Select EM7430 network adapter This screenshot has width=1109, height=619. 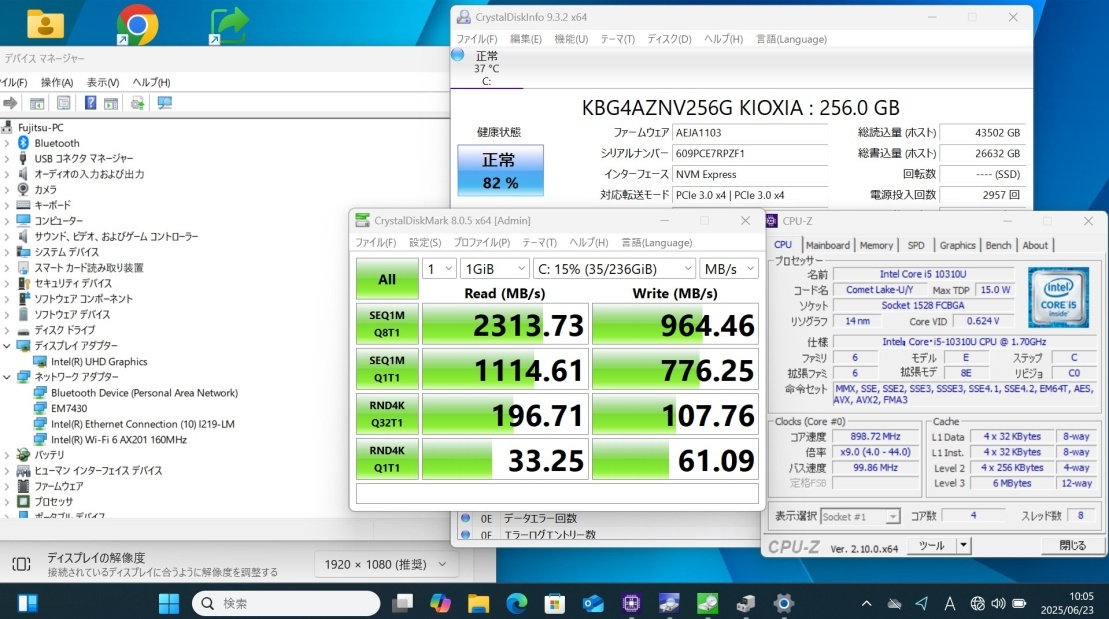coord(69,408)
